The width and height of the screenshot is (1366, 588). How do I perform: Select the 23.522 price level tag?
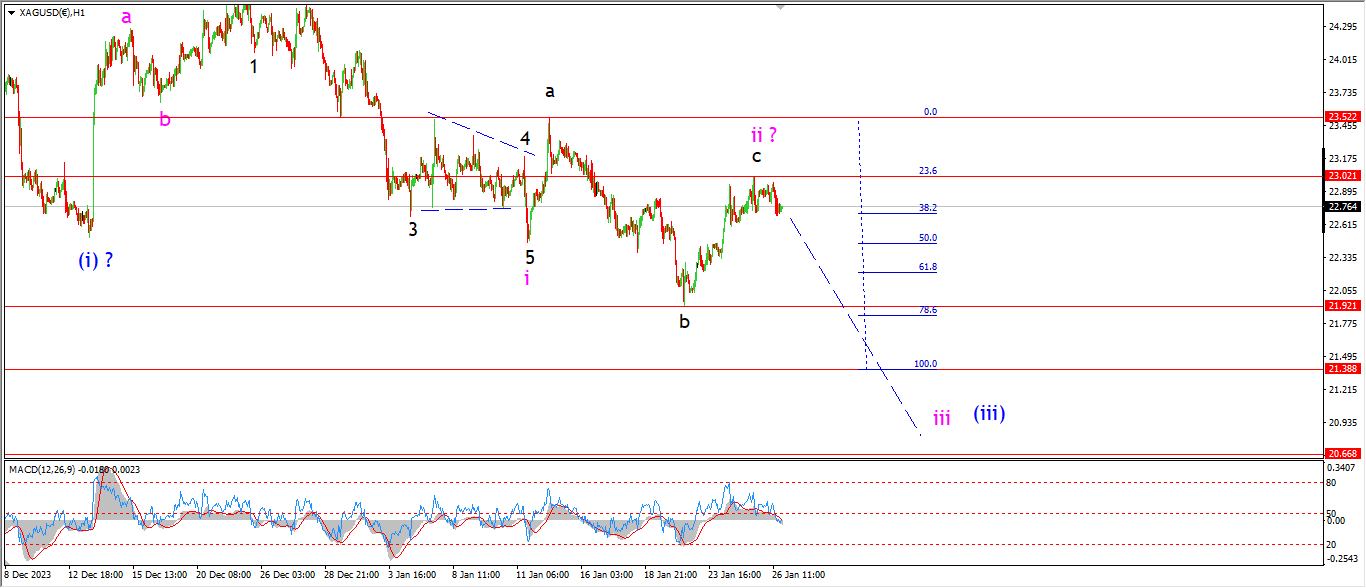pos(1342,117)
